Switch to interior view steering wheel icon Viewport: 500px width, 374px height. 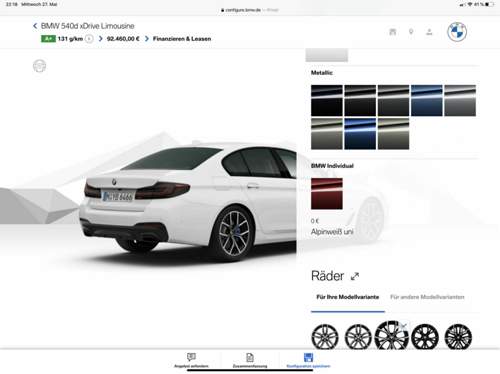(x=39, y=66)
